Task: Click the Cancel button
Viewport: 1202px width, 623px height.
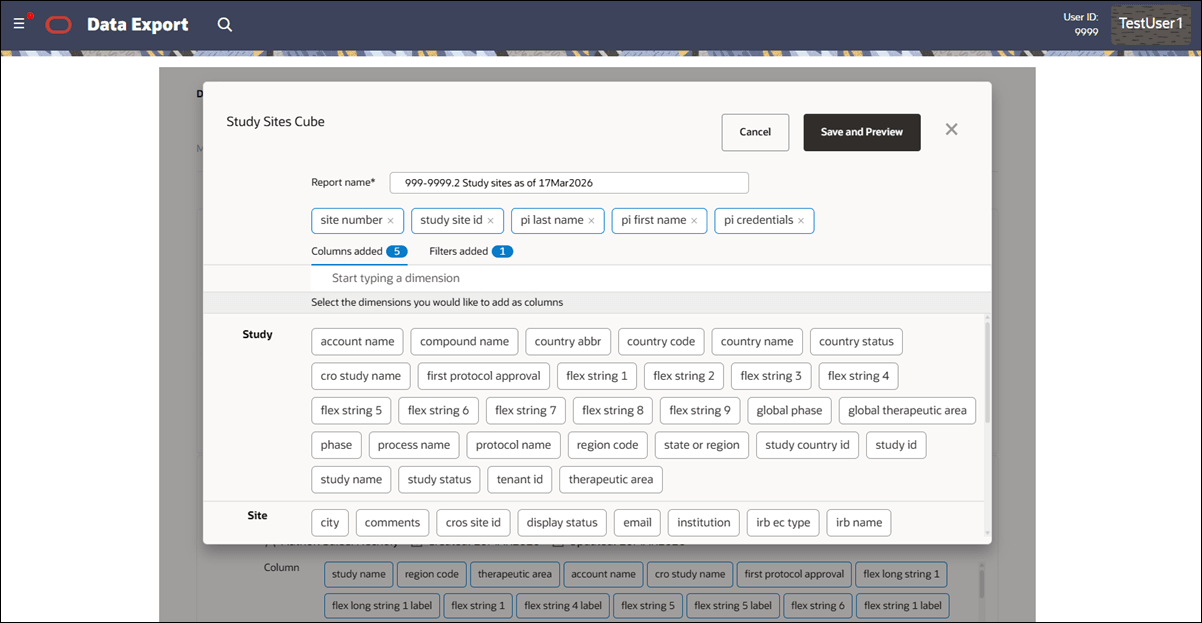Action: 755,132
